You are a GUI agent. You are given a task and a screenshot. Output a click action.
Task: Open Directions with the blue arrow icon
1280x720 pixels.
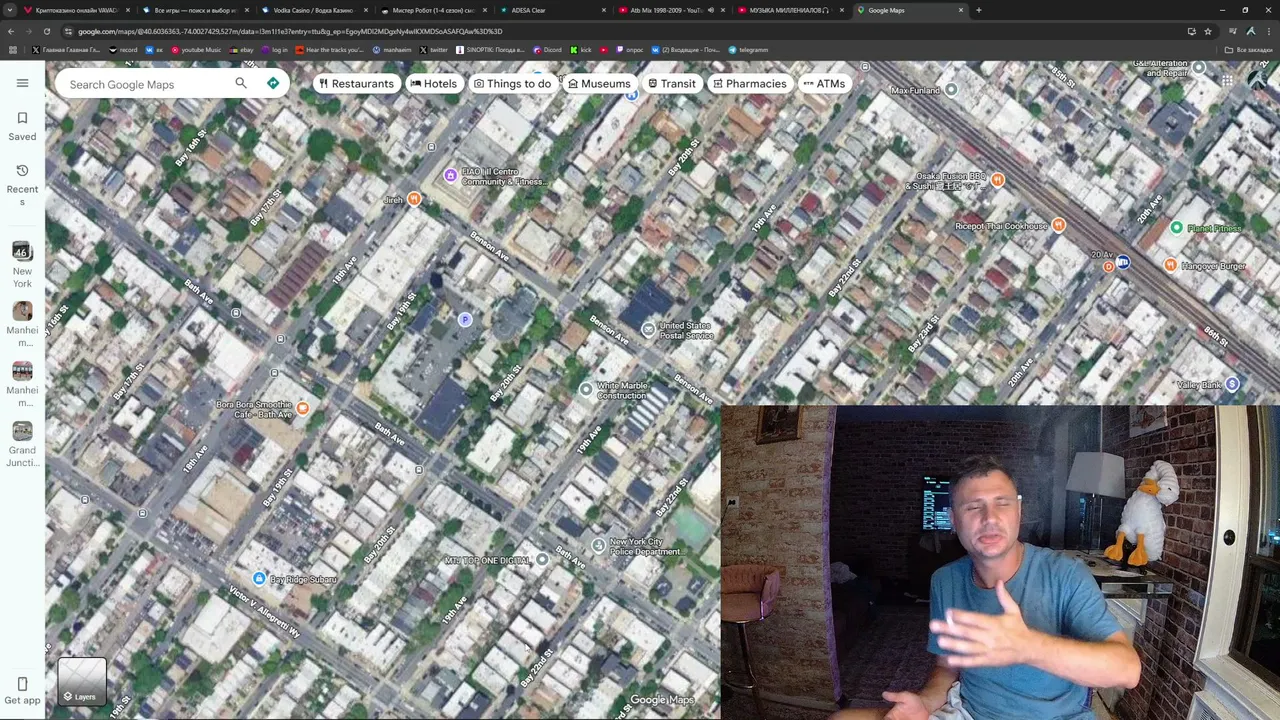coord(273,84)
